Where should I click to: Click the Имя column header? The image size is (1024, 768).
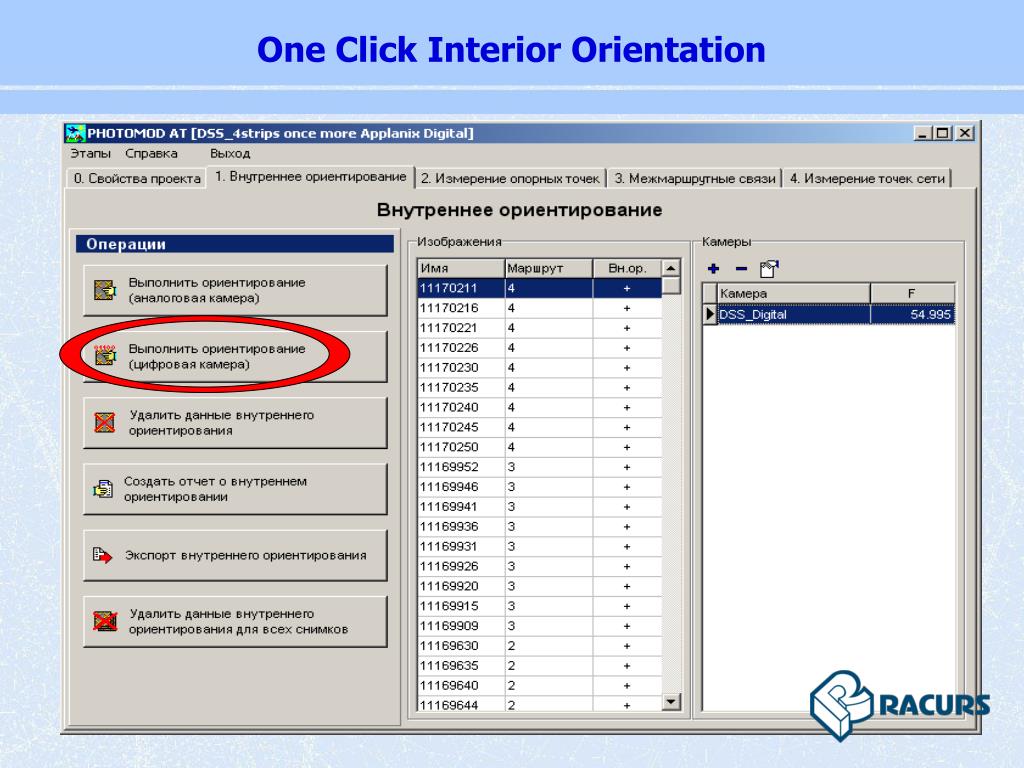click(461, 268)
